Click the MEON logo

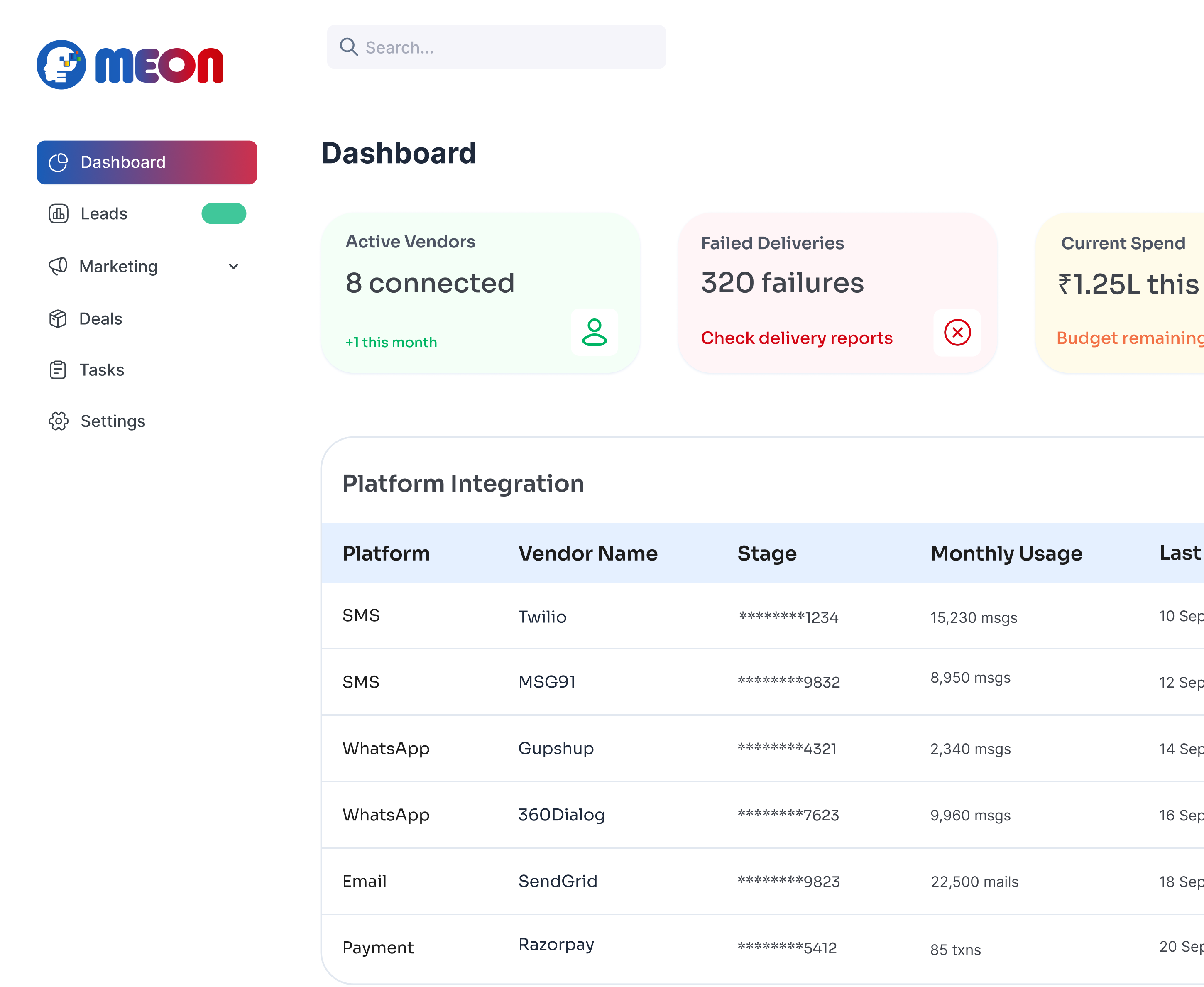click(130, 65)
